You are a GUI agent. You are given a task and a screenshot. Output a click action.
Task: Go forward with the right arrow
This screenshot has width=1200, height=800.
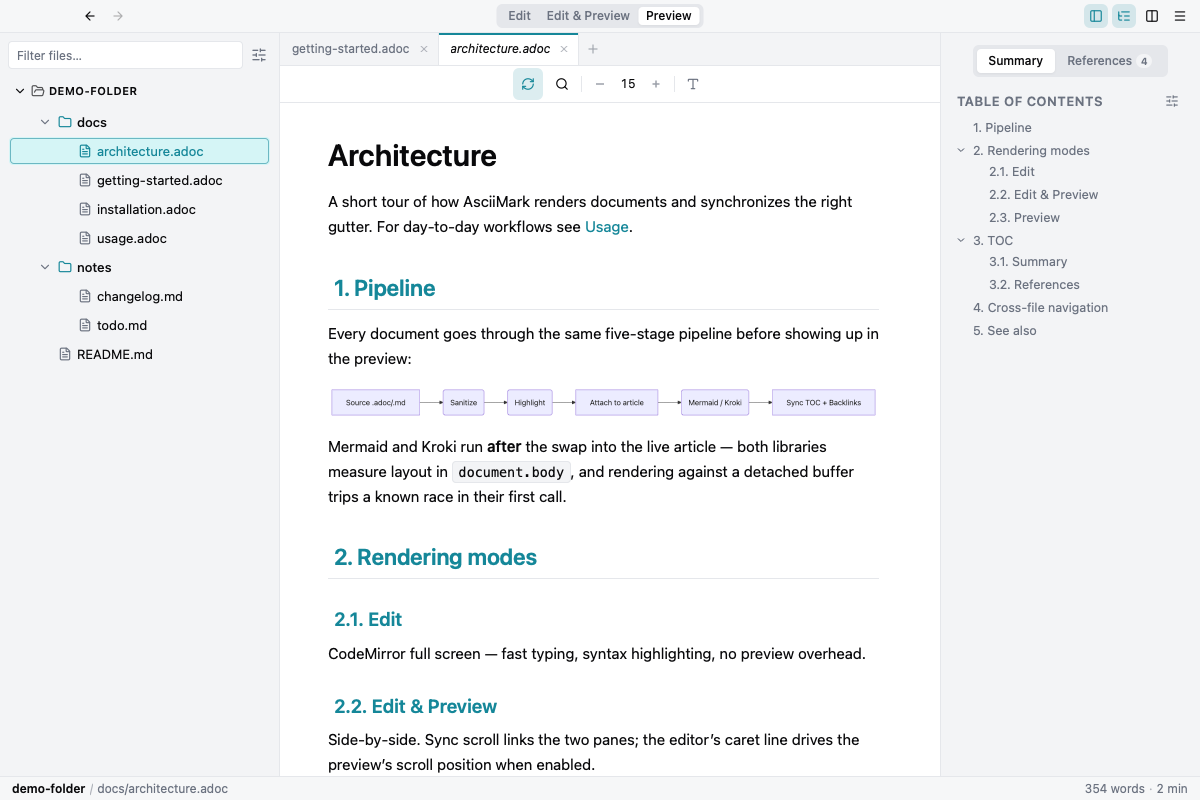pyautogui.click(x=118, y=16)
